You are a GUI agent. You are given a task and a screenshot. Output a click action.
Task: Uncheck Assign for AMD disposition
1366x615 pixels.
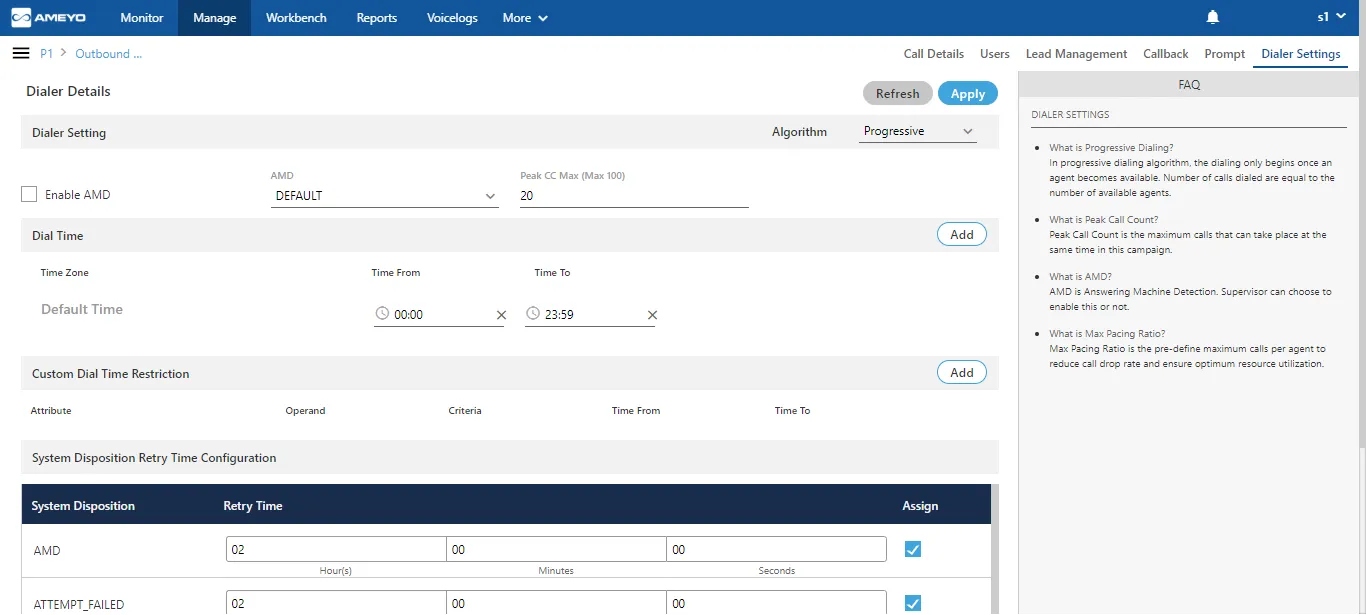pos(912,549)
